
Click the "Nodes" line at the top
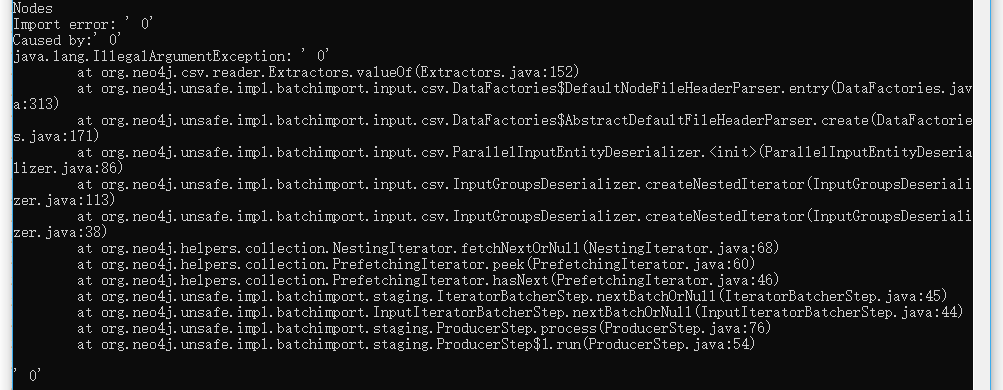pos(33,8)
